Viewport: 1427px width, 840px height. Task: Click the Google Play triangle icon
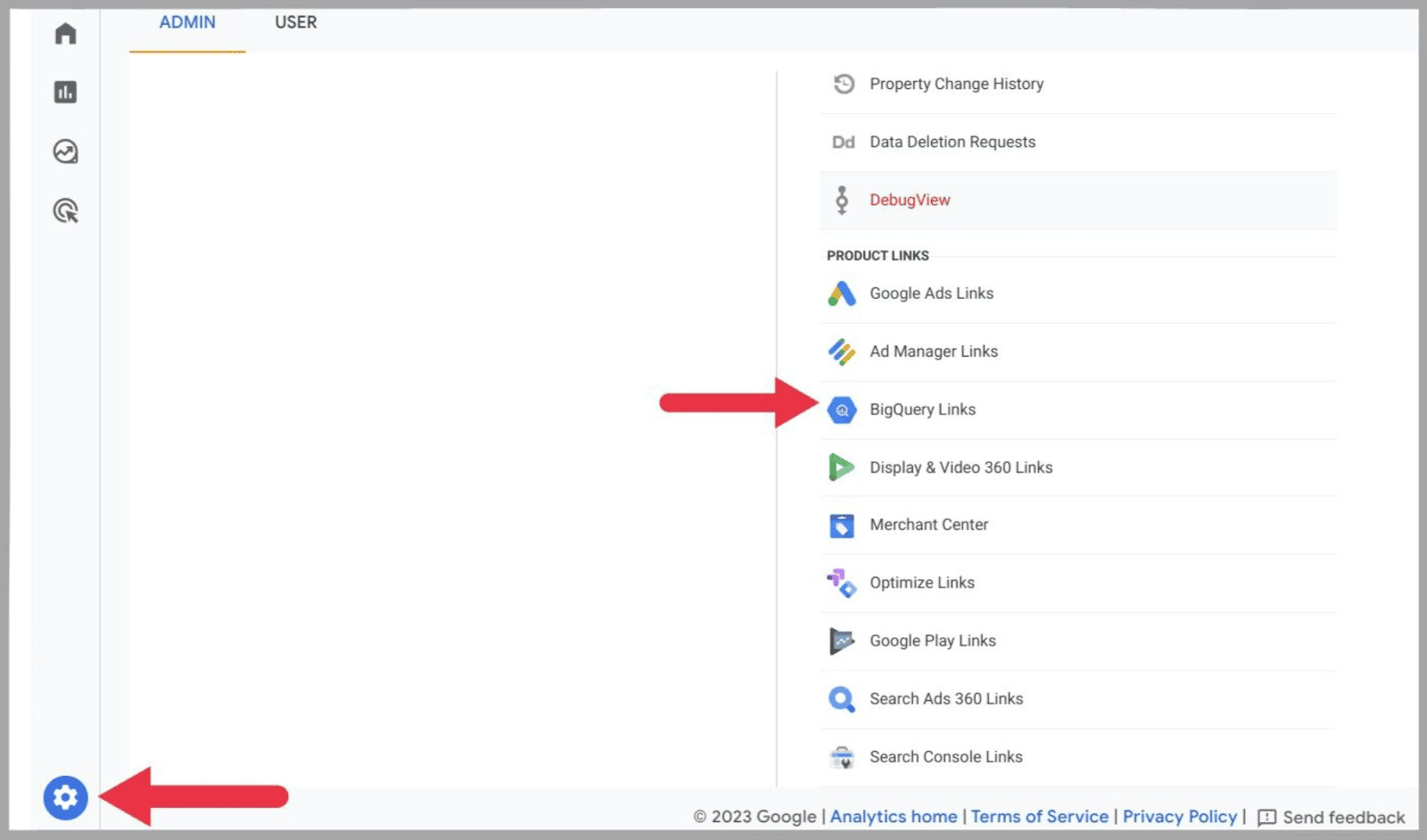click(x=841, y=640)
